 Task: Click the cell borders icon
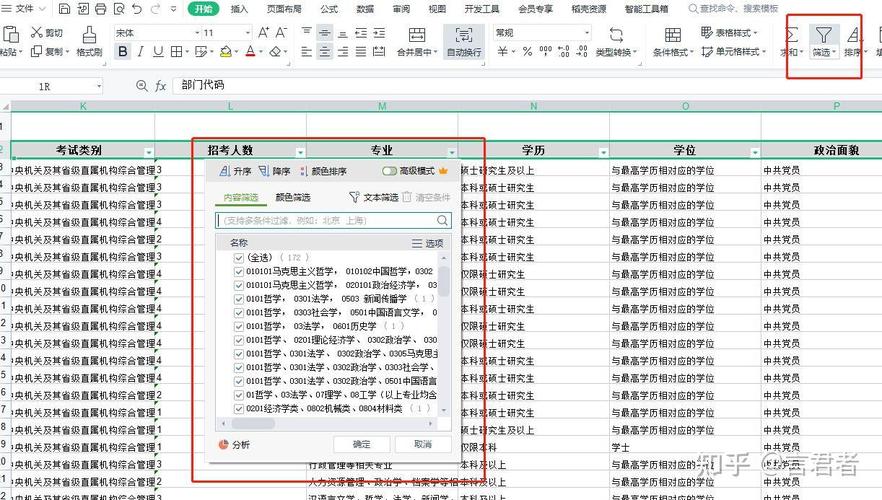(176, 52)
